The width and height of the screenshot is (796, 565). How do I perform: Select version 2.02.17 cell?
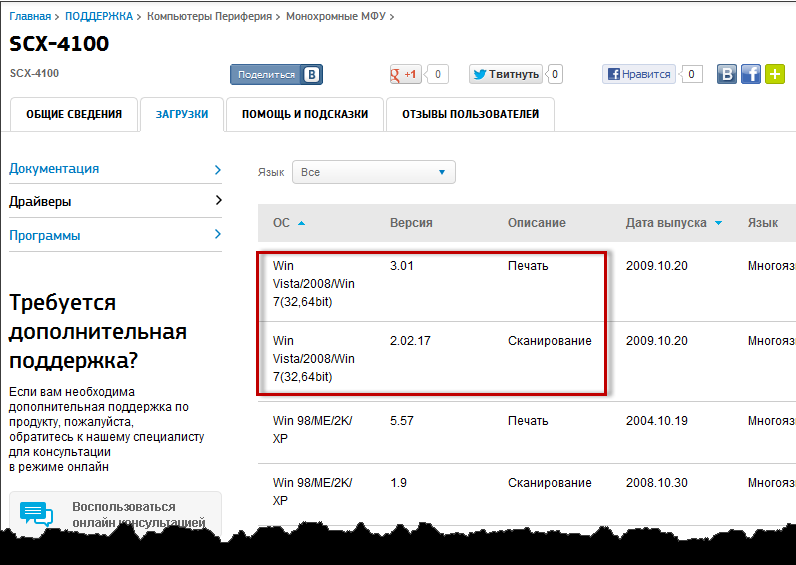(x=410, y=341)
